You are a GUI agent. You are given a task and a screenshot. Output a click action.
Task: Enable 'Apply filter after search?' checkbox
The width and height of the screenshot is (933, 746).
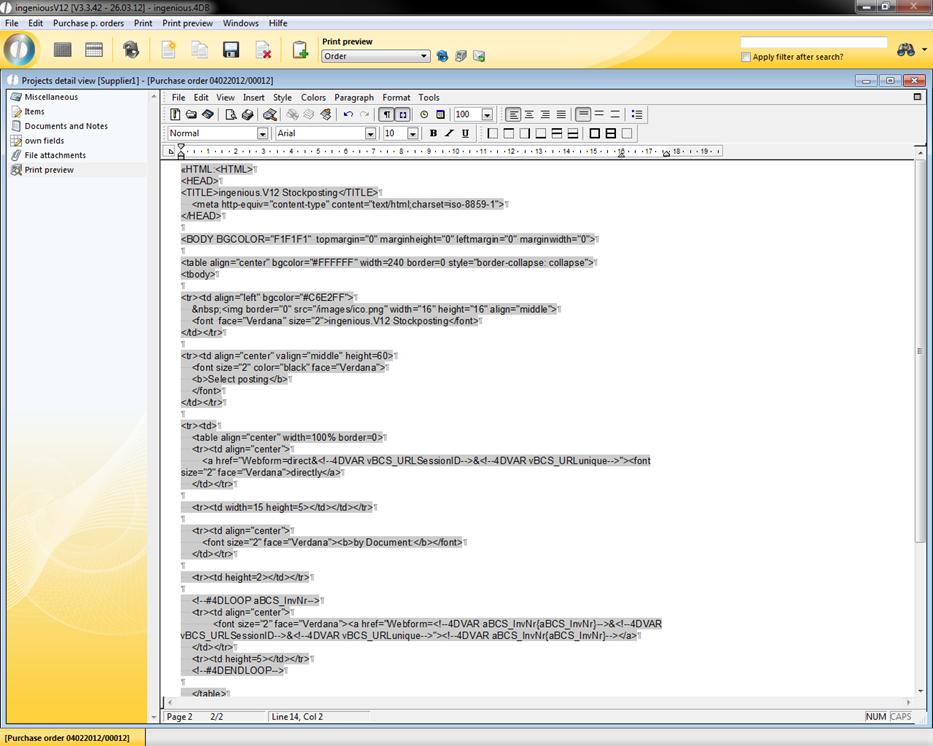[x=746, y=57]
